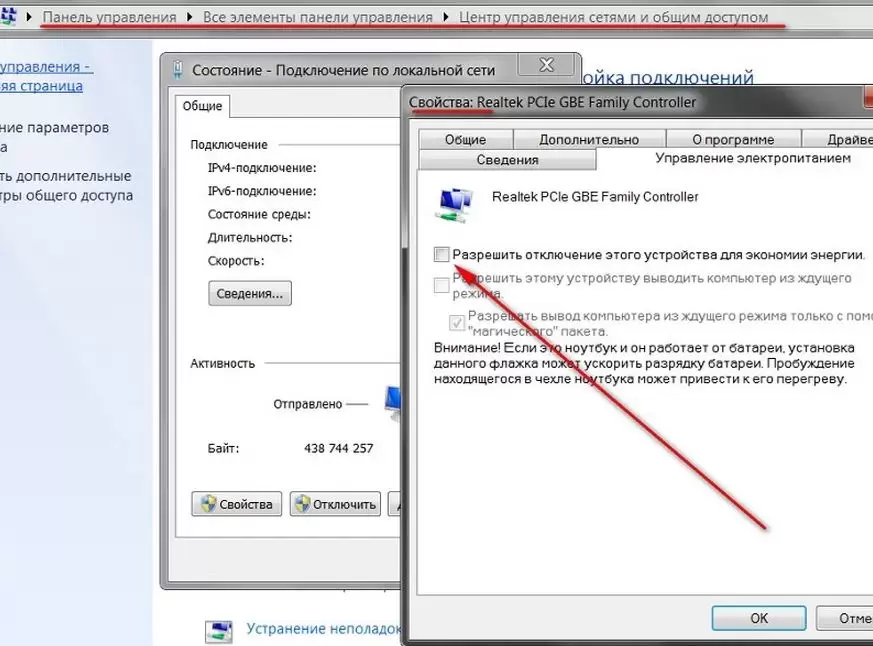Image resolution: width=873 pixels, height=646 pixels.
Task: Open the Сведения tab in properties
Action: pos(507,160)
